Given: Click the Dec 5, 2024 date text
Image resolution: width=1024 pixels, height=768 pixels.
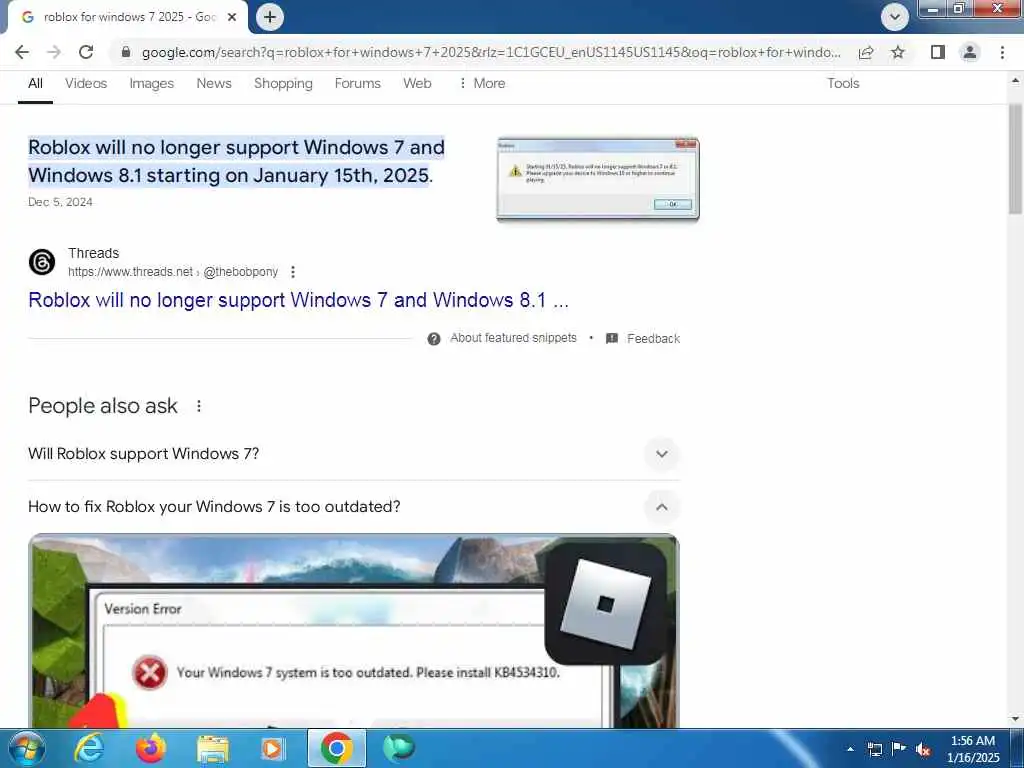Looking at the screenshot, I should coord(60,202).
